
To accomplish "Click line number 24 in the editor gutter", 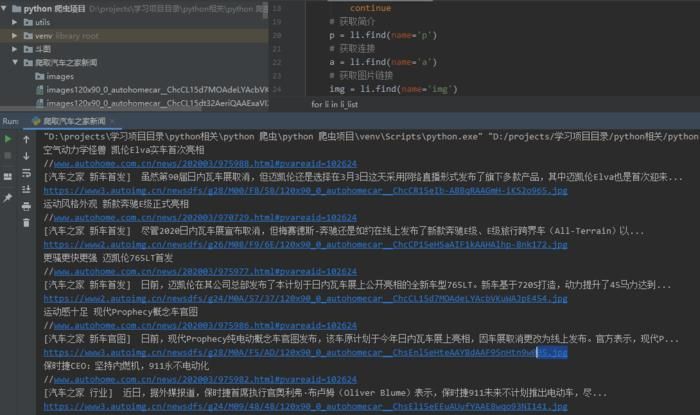I will [277, 89].
